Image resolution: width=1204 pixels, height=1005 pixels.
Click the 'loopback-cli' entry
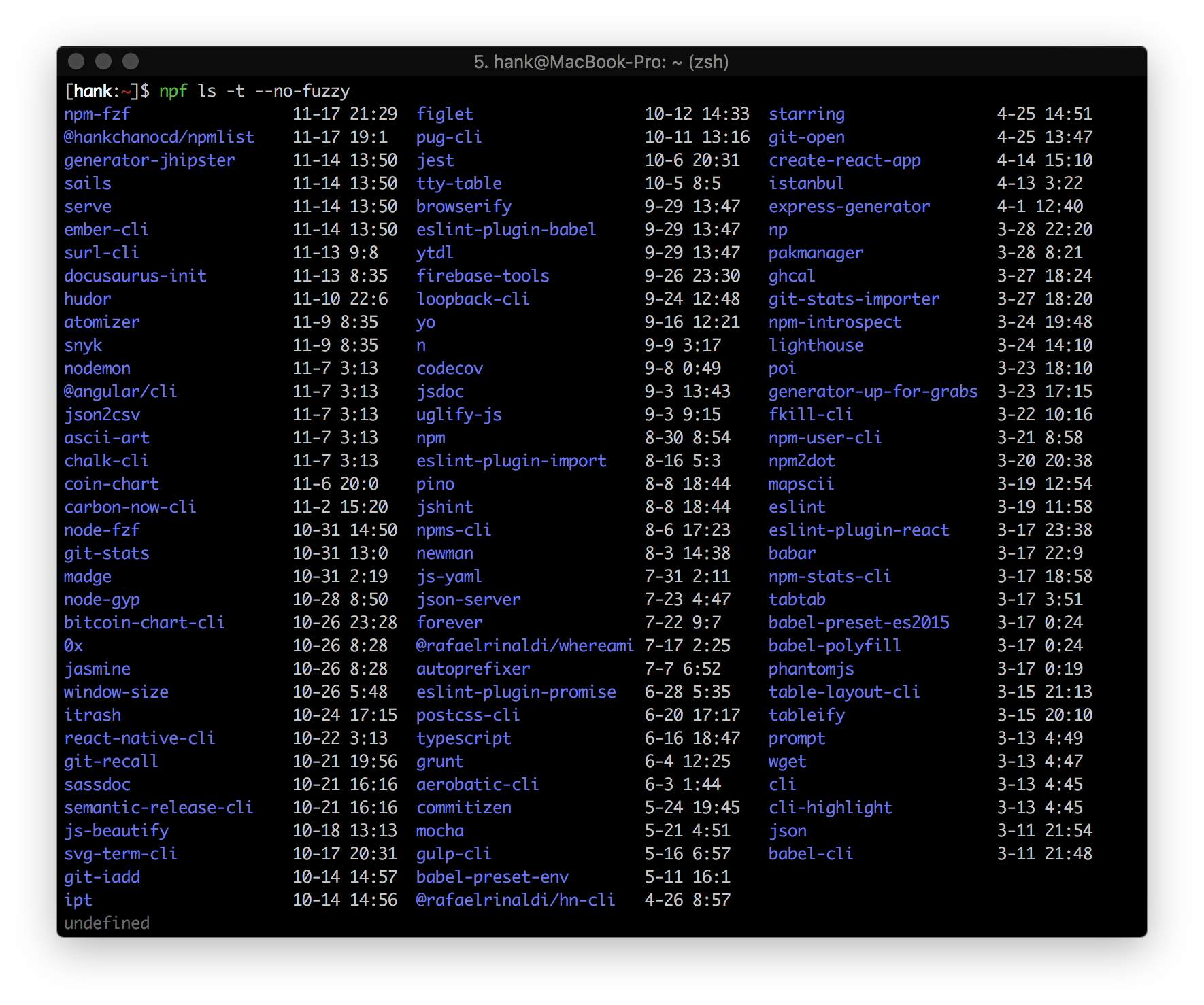[x=473, y=299]
